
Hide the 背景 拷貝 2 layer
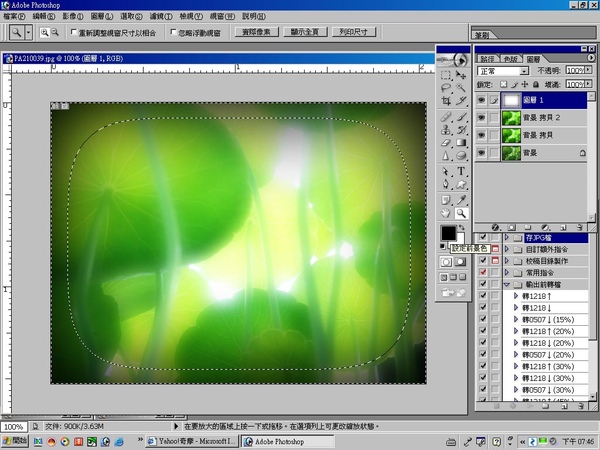point(483,119)
